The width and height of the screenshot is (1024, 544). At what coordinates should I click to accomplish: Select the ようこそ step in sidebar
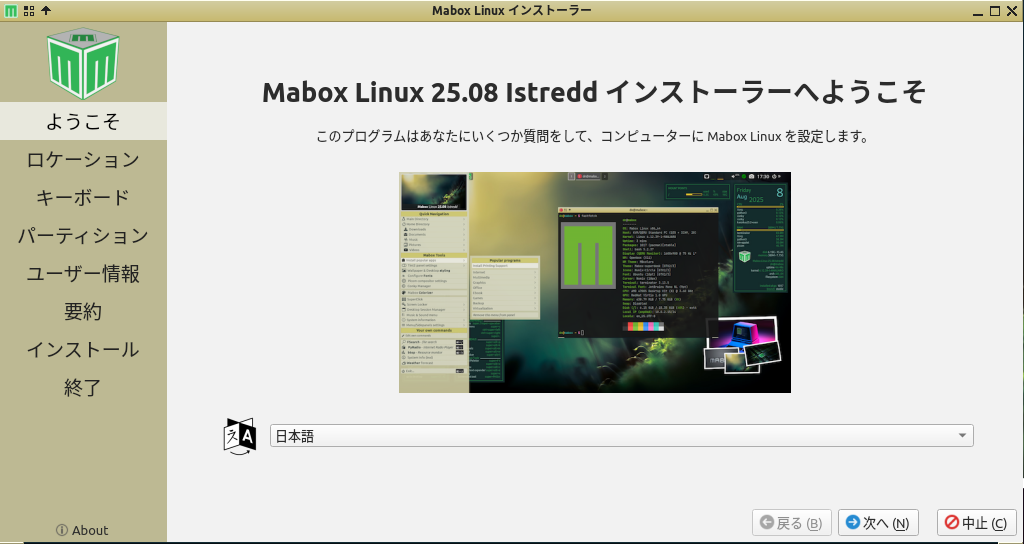[x=83, y=121]
